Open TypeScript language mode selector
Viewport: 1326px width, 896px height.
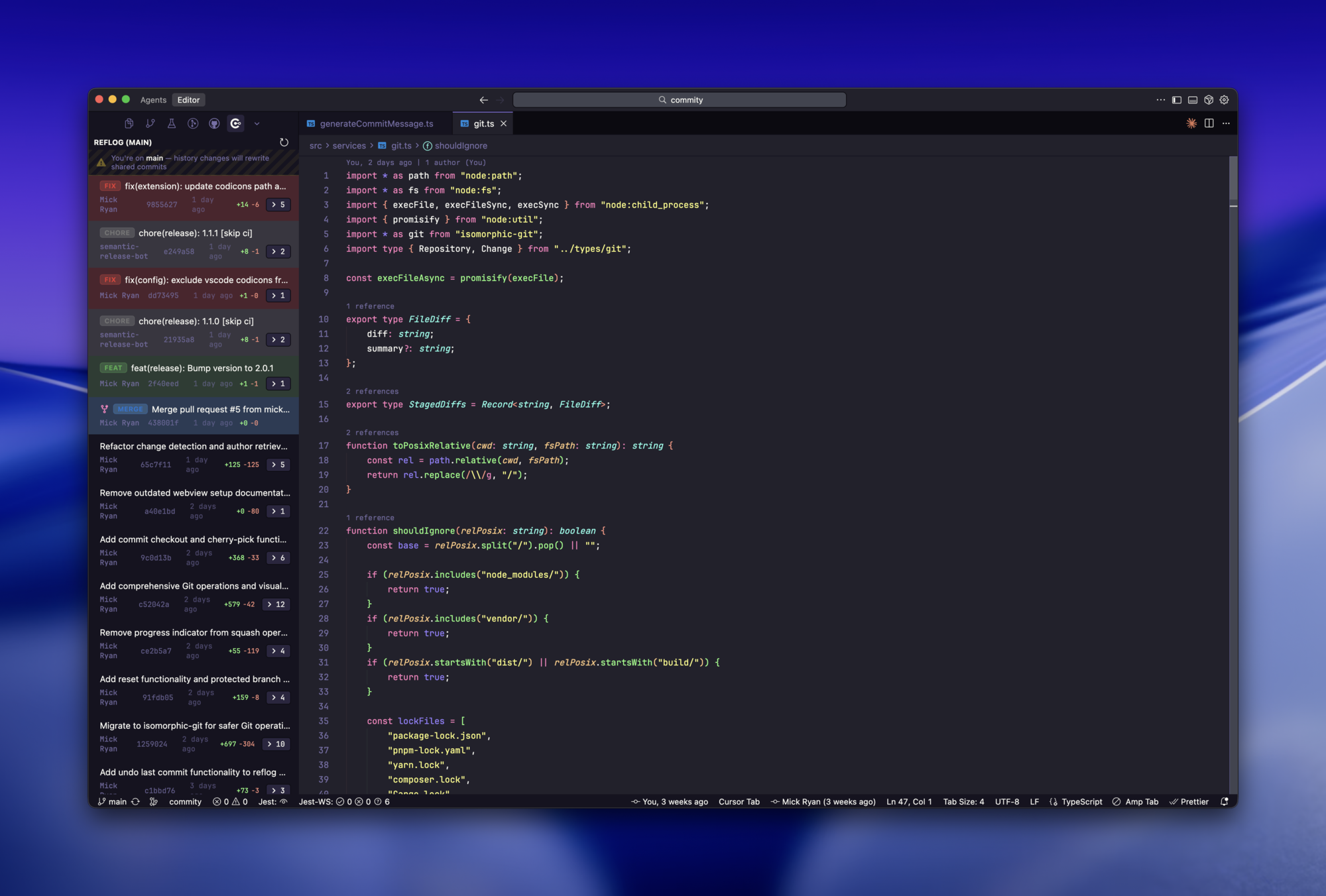(1081, 801)
